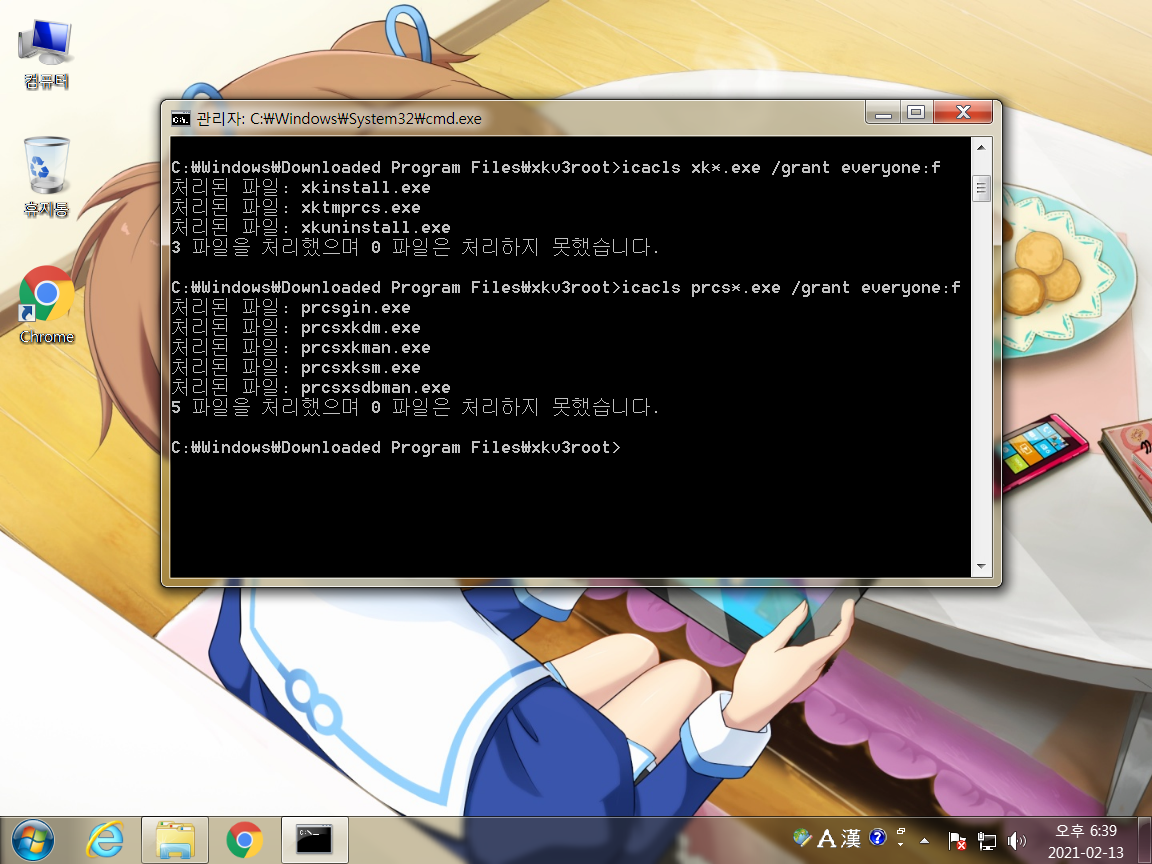Click the '3 파일을 처리했으며' summary line
Image resolution: width=1152 pixels, height=864 pixels.
tap(415, 247)
